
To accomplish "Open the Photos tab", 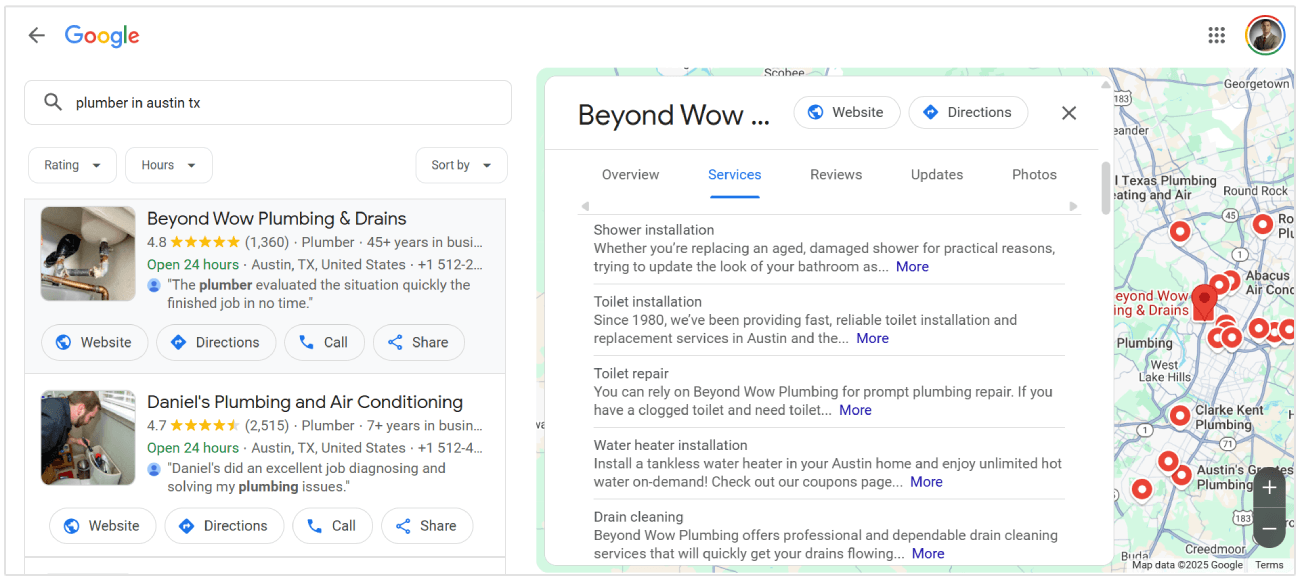I will (x=1034, y=174).
